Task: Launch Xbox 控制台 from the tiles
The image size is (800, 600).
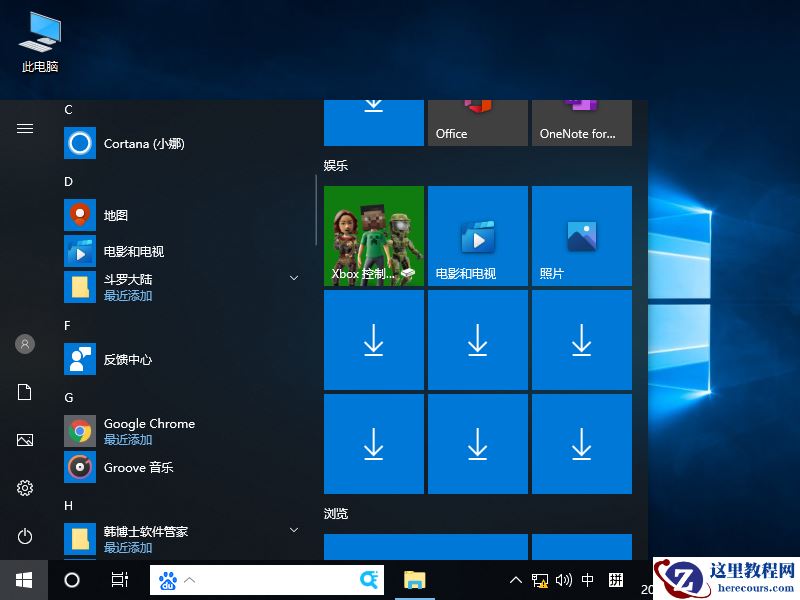Action: click(373, 235)
